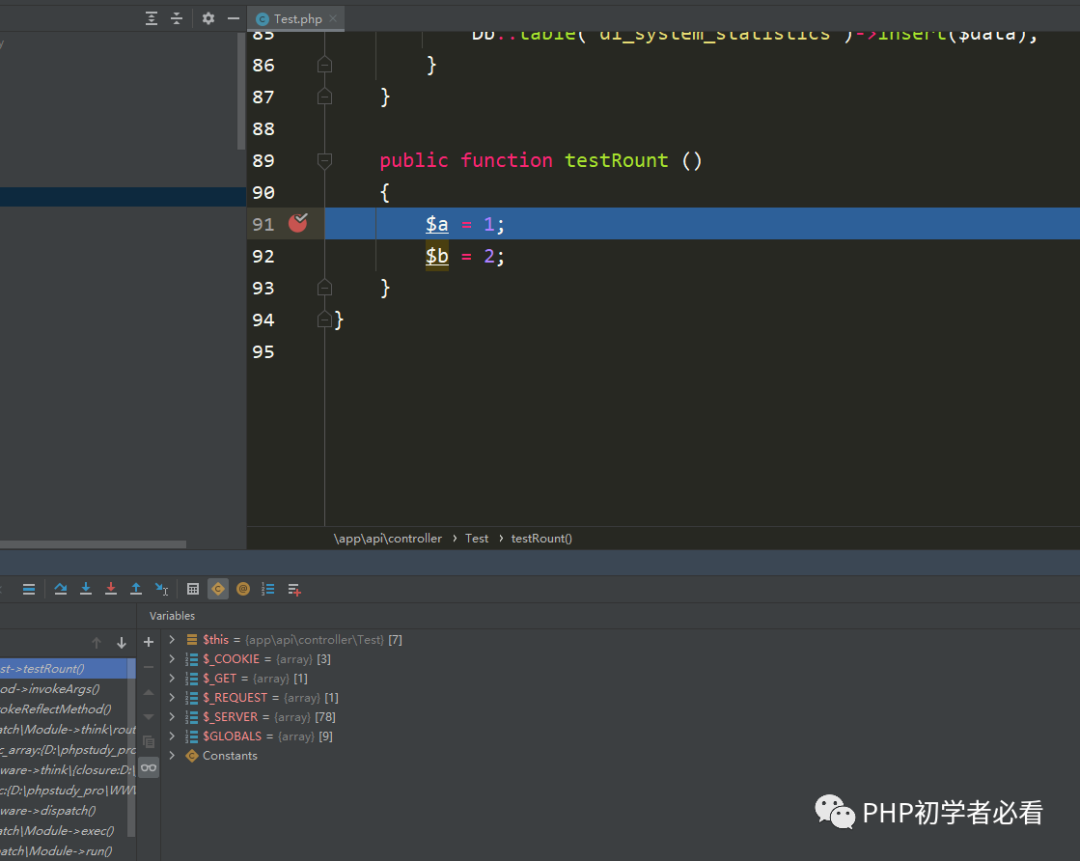The image size is (1080, 861).
Task: Click line number 95 in the gutter
Action: (263, 352)
